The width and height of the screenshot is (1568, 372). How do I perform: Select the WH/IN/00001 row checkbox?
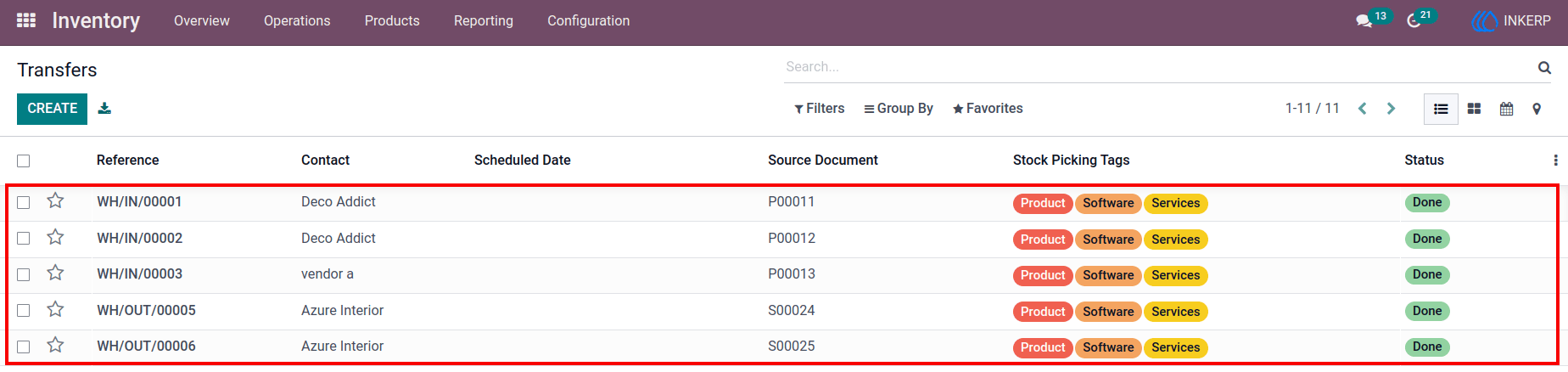click(x=24, y=202)
